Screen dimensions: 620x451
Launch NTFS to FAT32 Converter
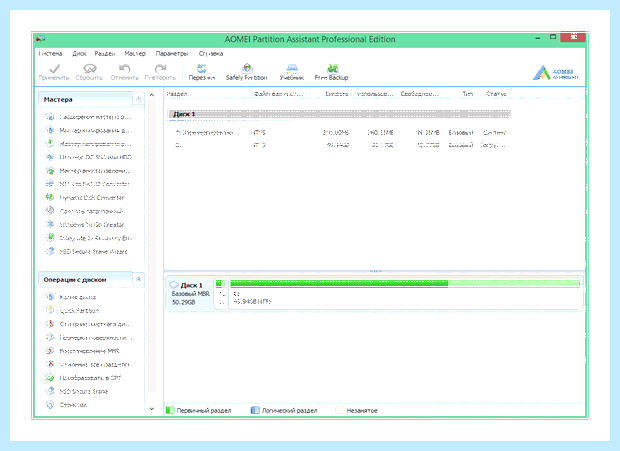[87, 184]
